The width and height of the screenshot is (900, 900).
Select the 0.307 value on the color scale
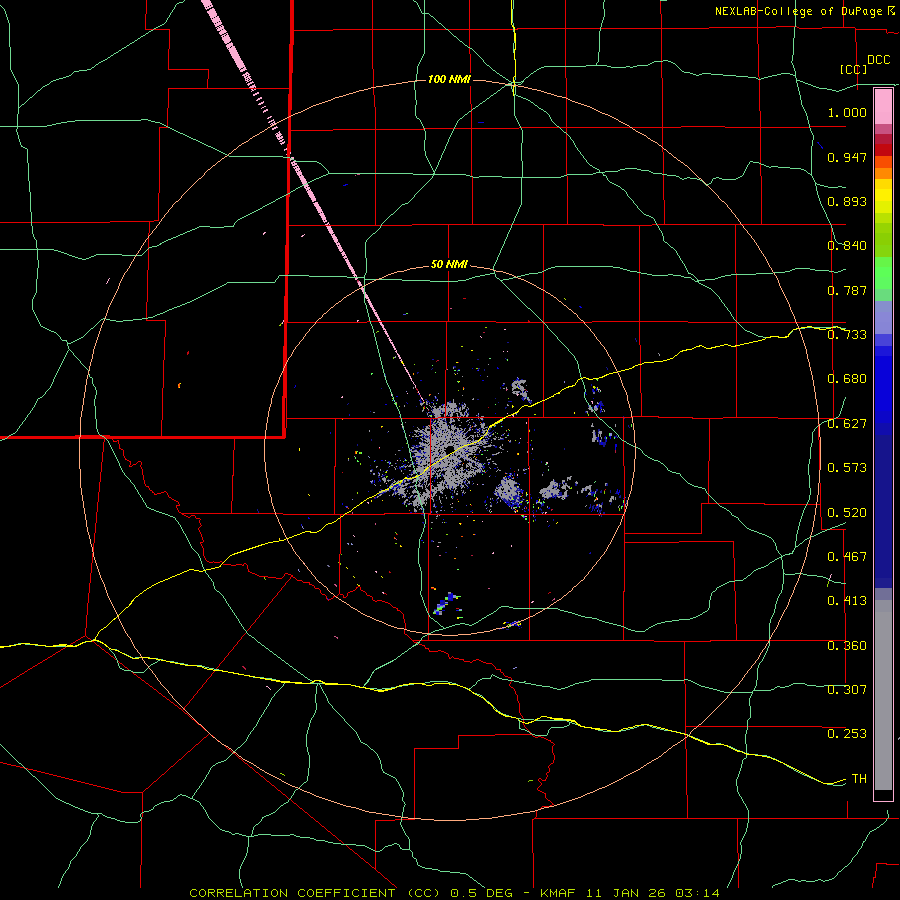(x=847, y=690)
